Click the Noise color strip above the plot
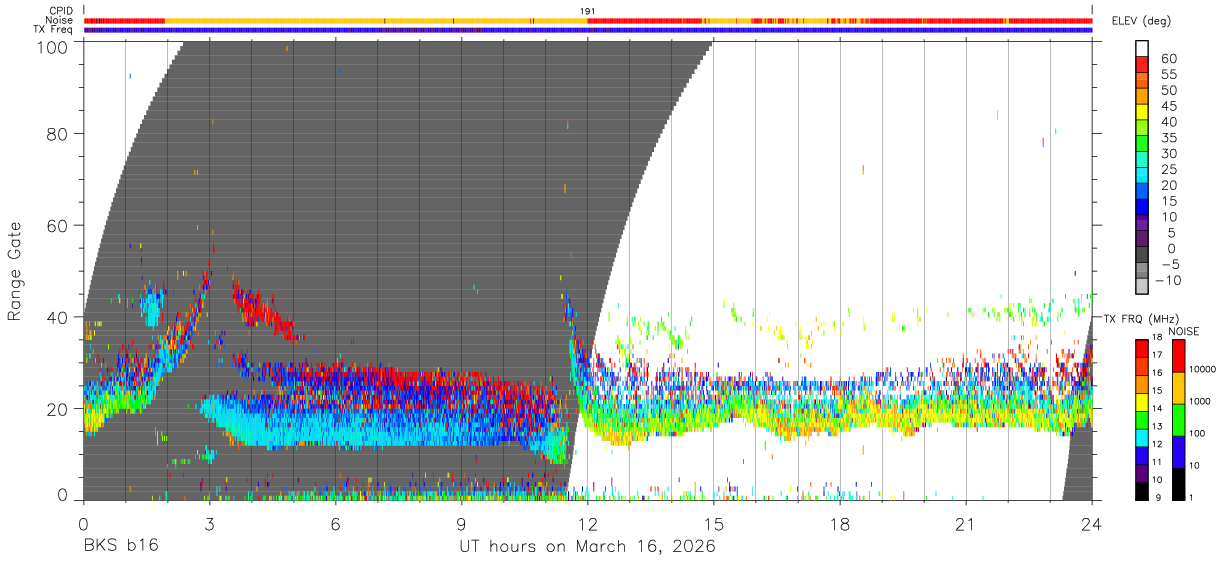This screenshot has width=1228, height=567. point(588,20)
